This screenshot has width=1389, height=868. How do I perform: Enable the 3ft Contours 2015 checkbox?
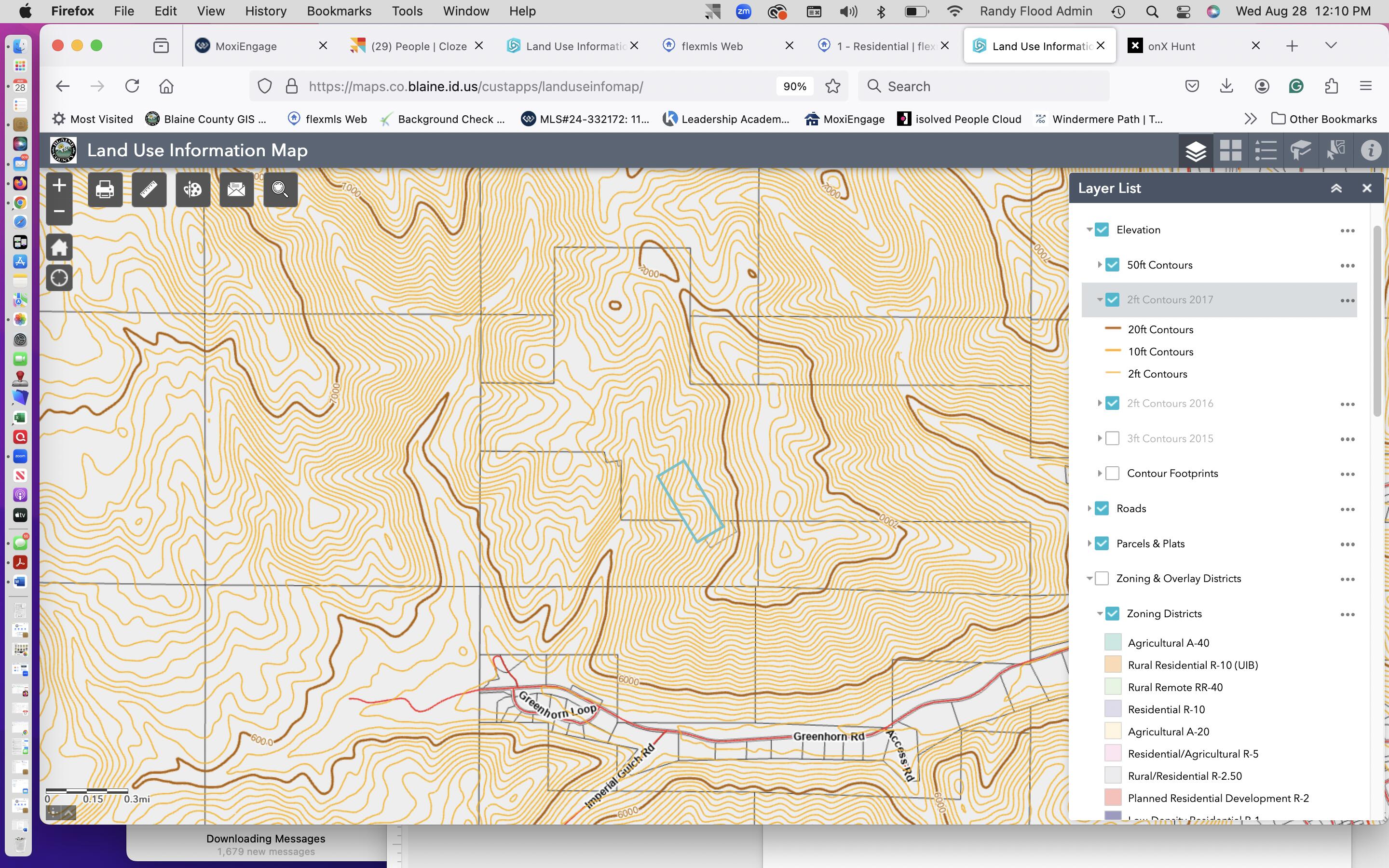pyautogui.click(x=1112, y=439)
